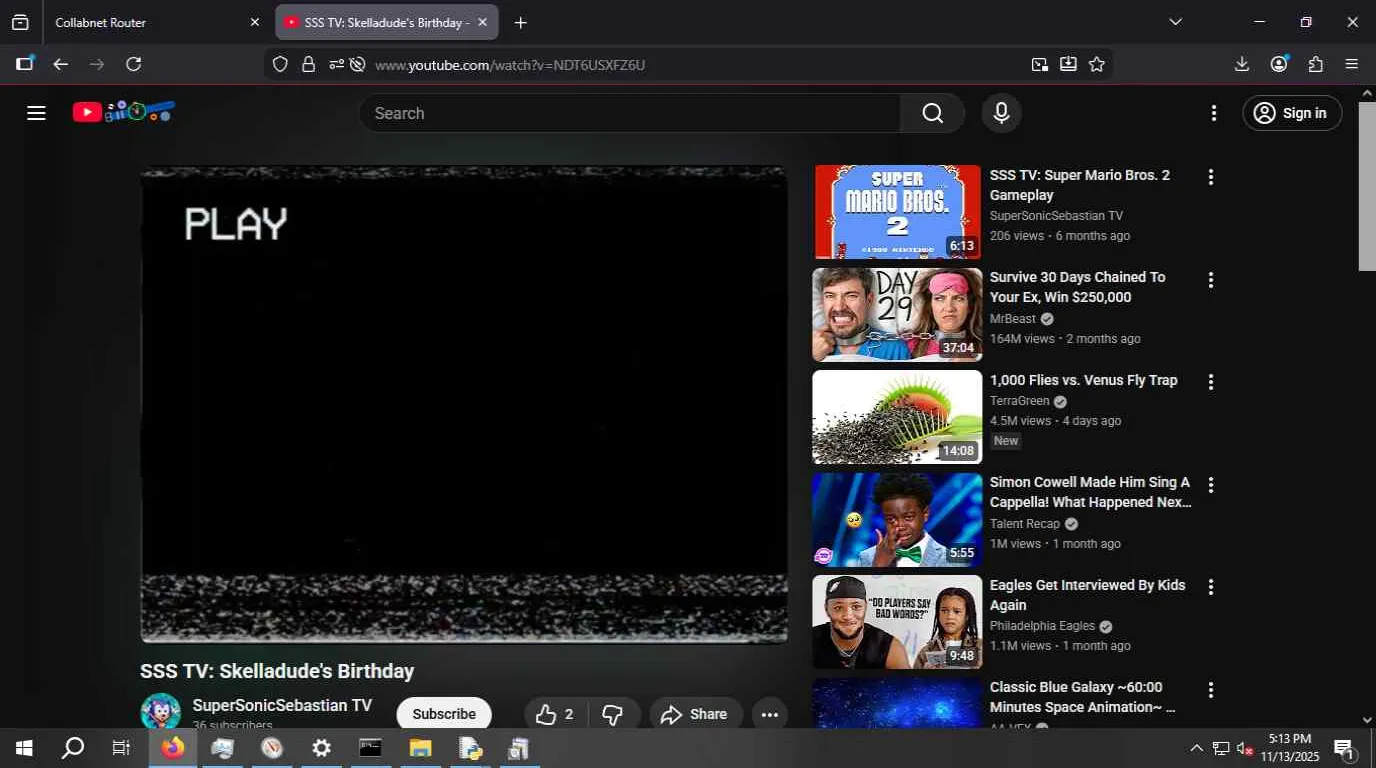The width and height of the screenshot is (1376, 768).
Task: Open Firefox downloads panel
Action: point(1242,64)
